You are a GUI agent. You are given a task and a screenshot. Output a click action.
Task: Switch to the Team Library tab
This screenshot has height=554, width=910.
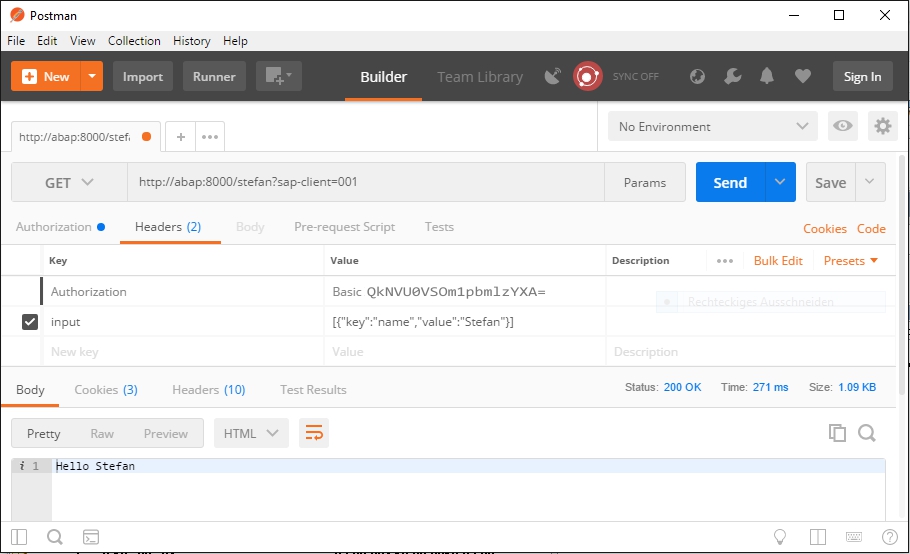click(x=480, y=77)
